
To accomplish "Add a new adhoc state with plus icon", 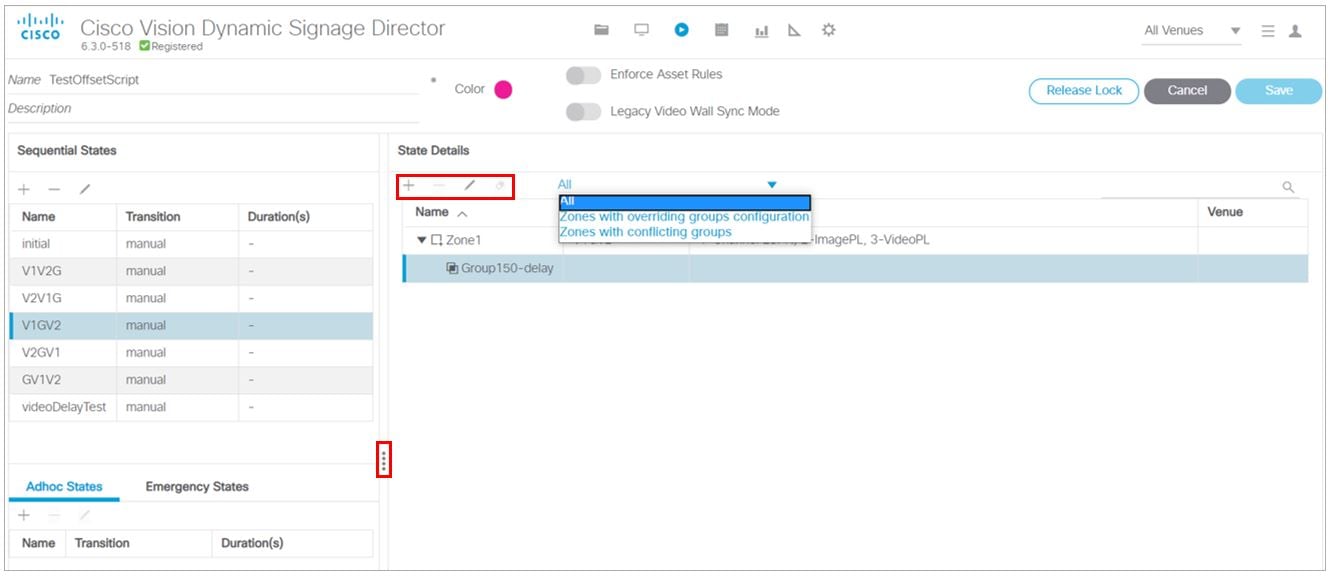I will (x=24, y=515).
